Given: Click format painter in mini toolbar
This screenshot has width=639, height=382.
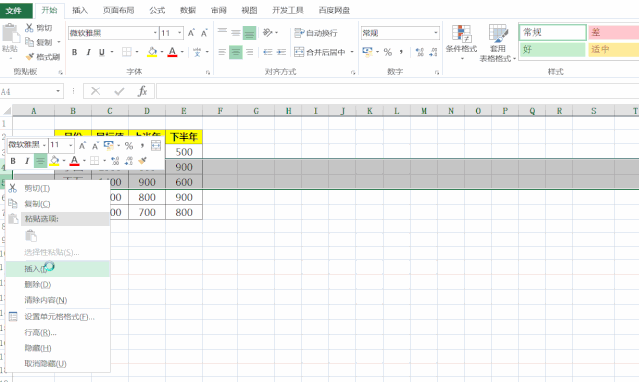Looking at the screenshot, I should (142, 161).
